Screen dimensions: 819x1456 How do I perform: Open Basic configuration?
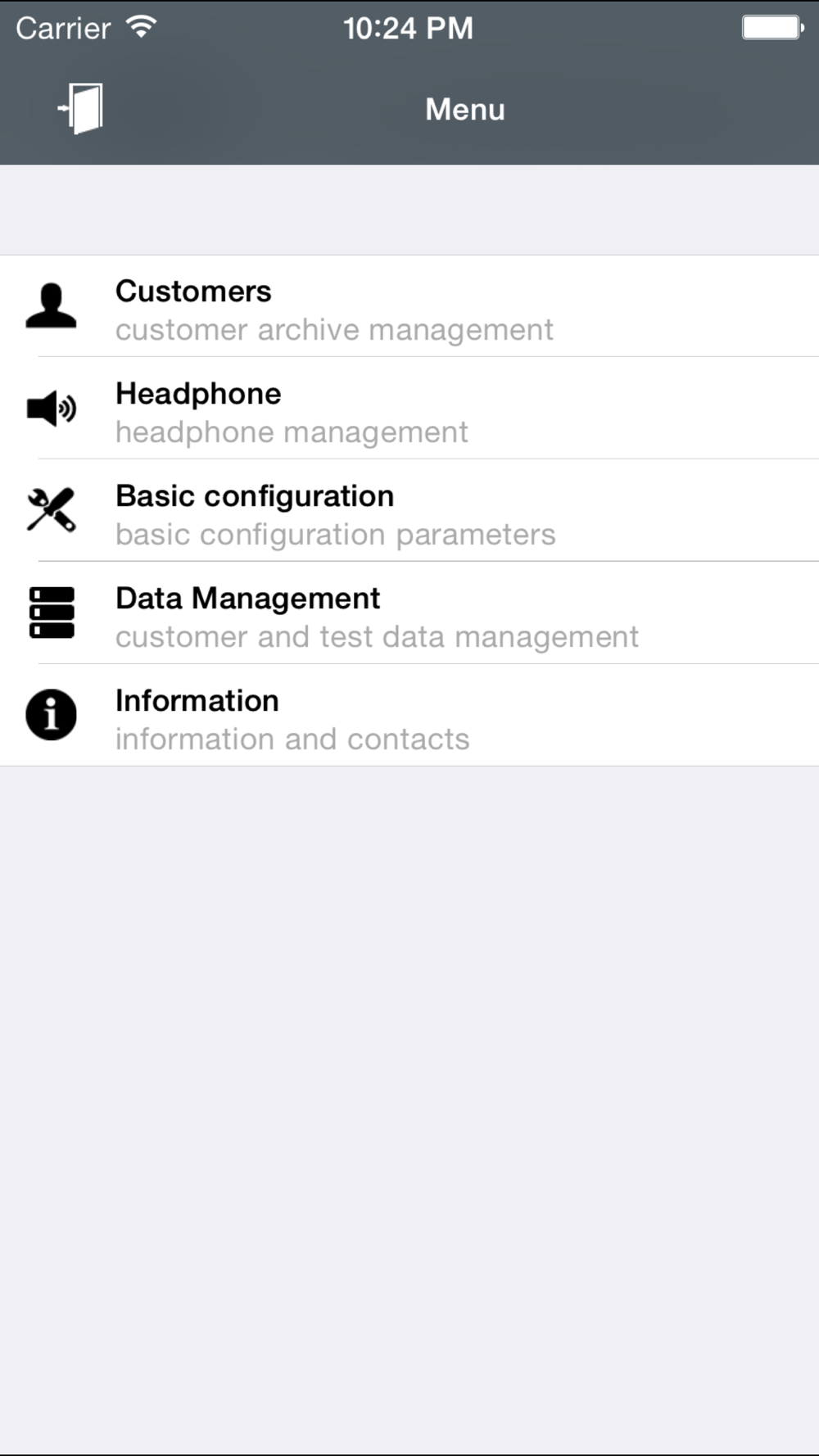point(409,511)
